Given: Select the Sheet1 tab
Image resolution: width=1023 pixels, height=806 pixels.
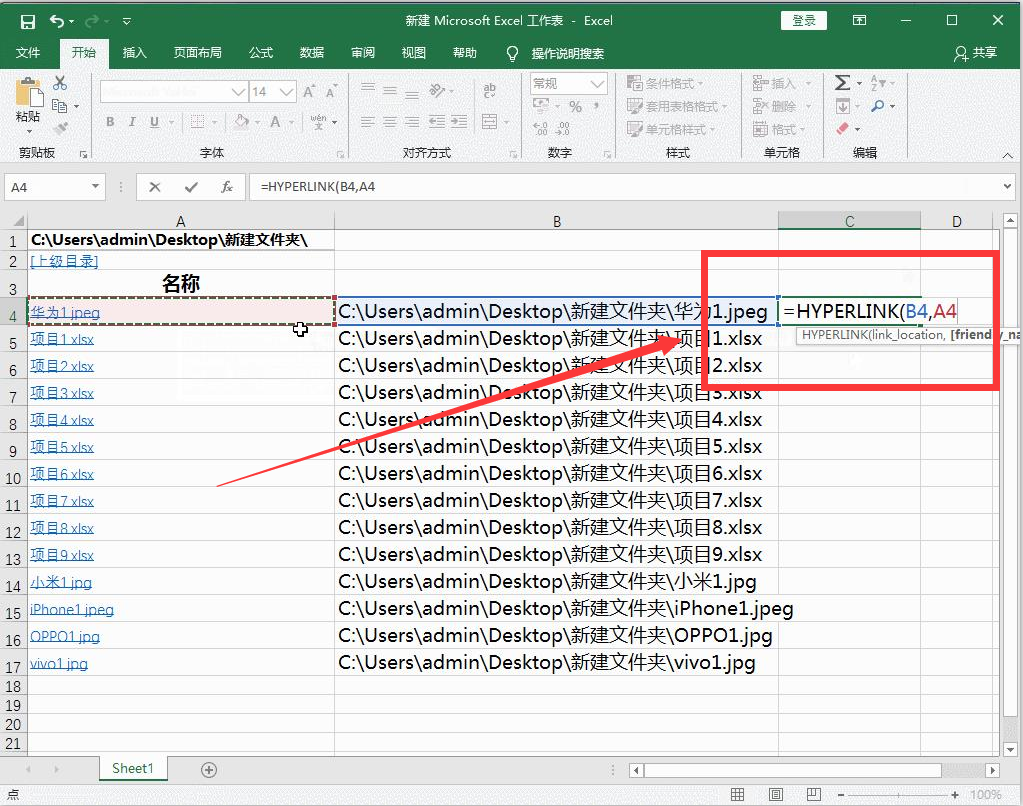Looking at the screenshot, I should (x=132, y=769).
